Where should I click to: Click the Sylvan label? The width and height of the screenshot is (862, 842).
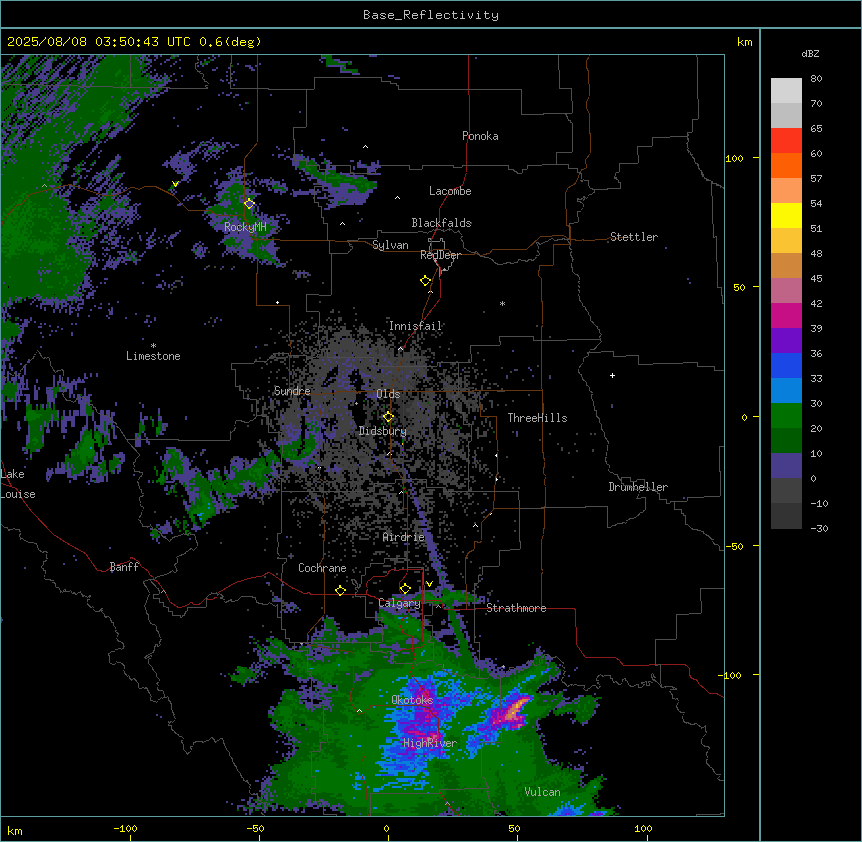[390, 245]
